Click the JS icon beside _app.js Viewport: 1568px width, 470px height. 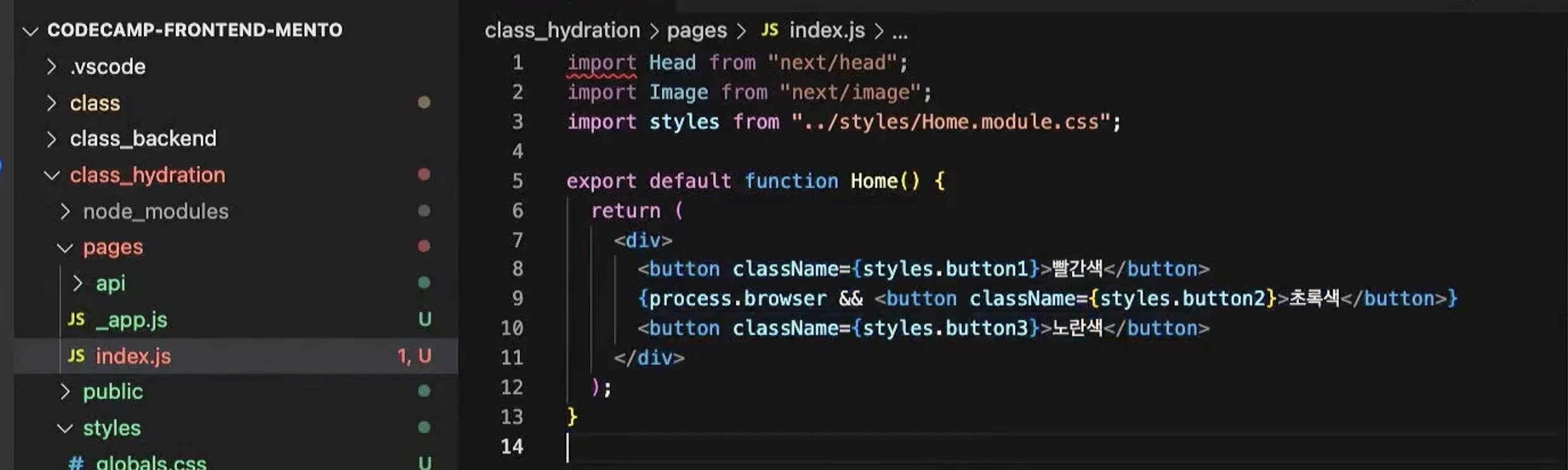[77, 319]
